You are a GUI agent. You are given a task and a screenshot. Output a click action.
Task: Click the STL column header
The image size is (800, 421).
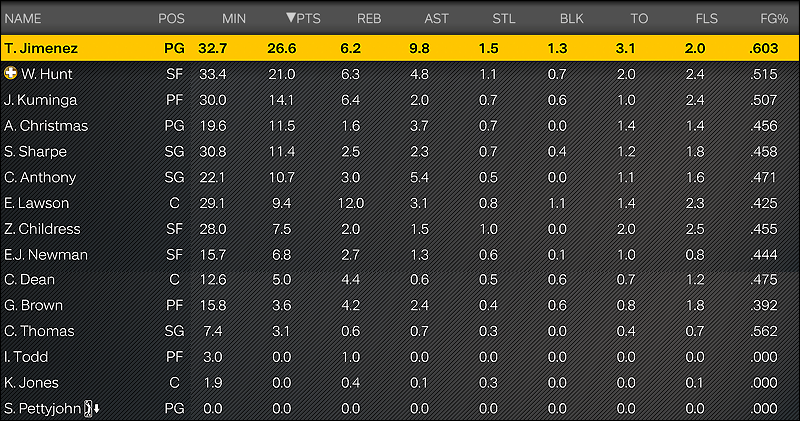click(x=504, y=19)
